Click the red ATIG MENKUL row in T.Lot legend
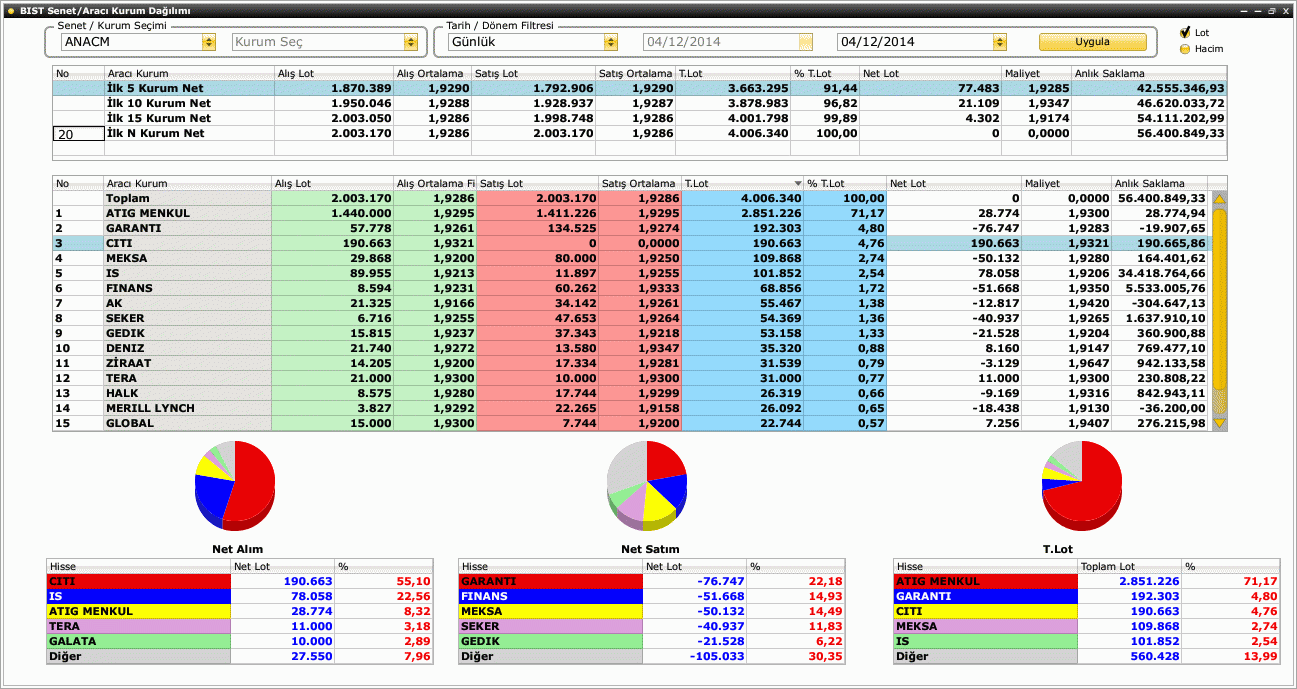1297x689 pixels. tap(1087, 581)
